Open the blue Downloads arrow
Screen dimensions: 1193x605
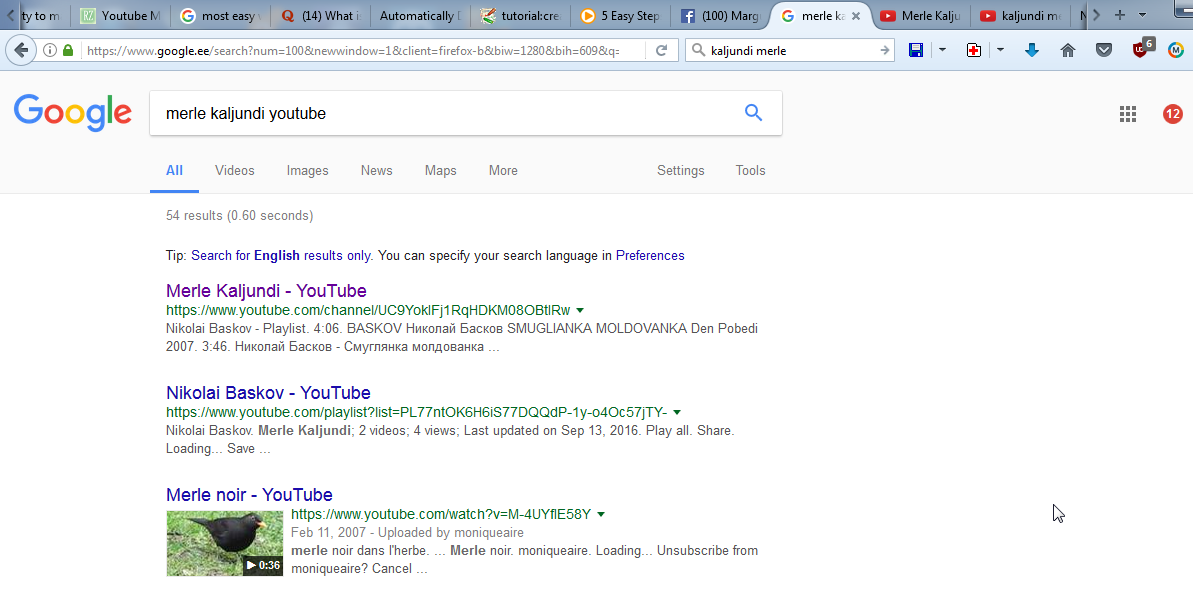coord(1032,50)
